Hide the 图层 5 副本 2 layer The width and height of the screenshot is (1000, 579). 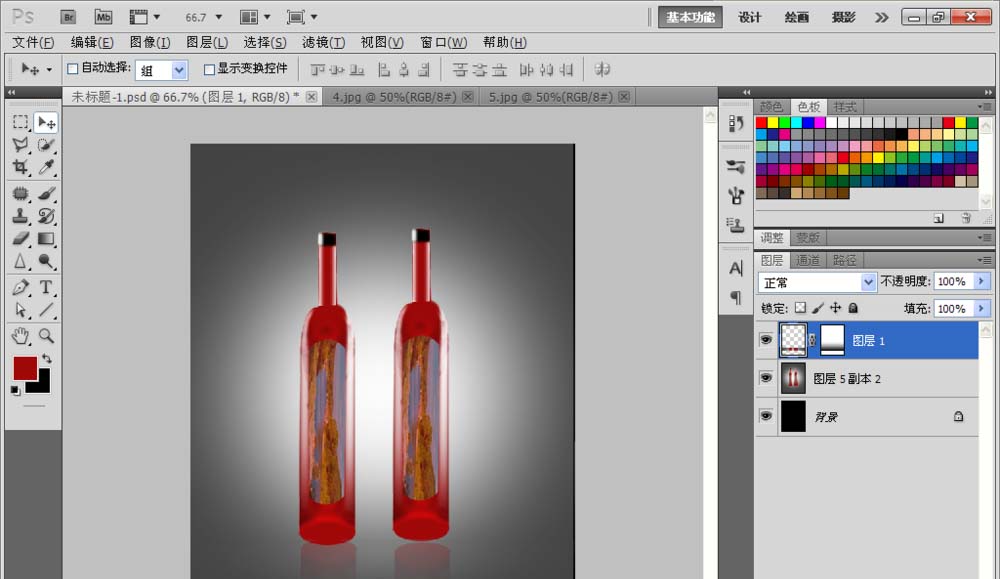pos(766,378)
